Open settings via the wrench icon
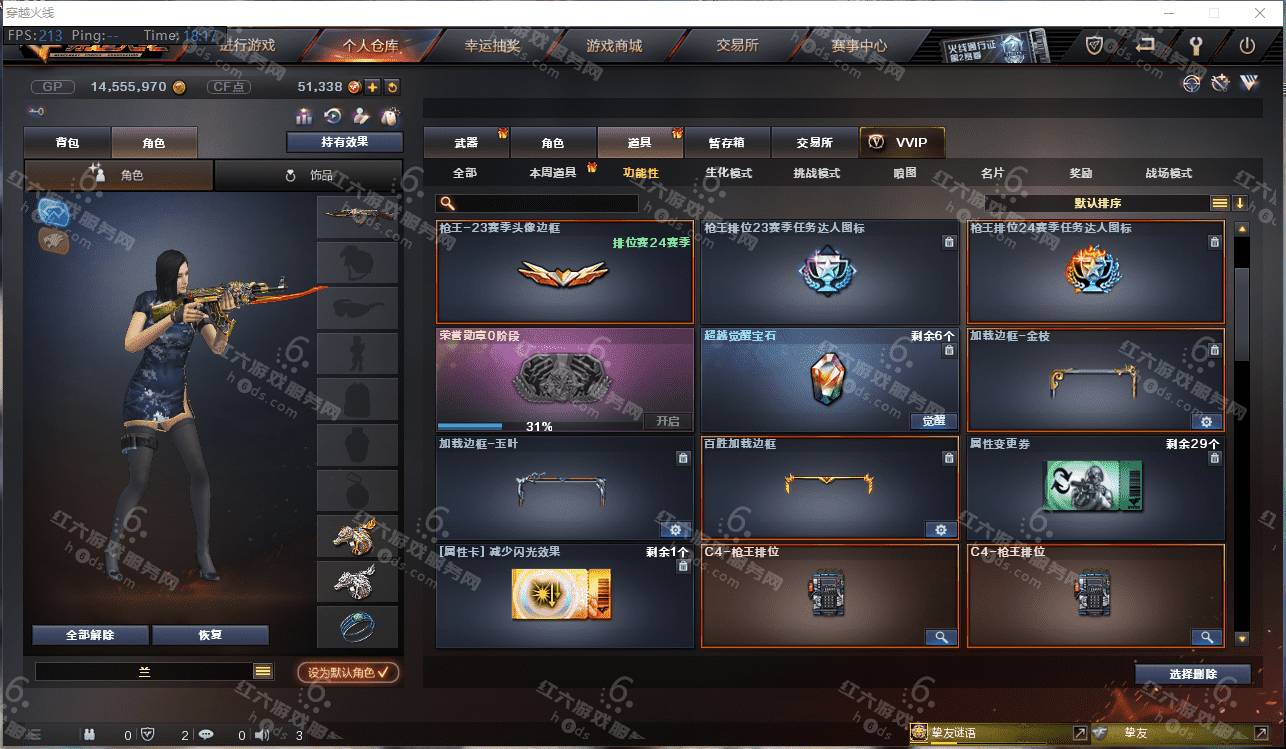1286x749 pixels. 1194,45
